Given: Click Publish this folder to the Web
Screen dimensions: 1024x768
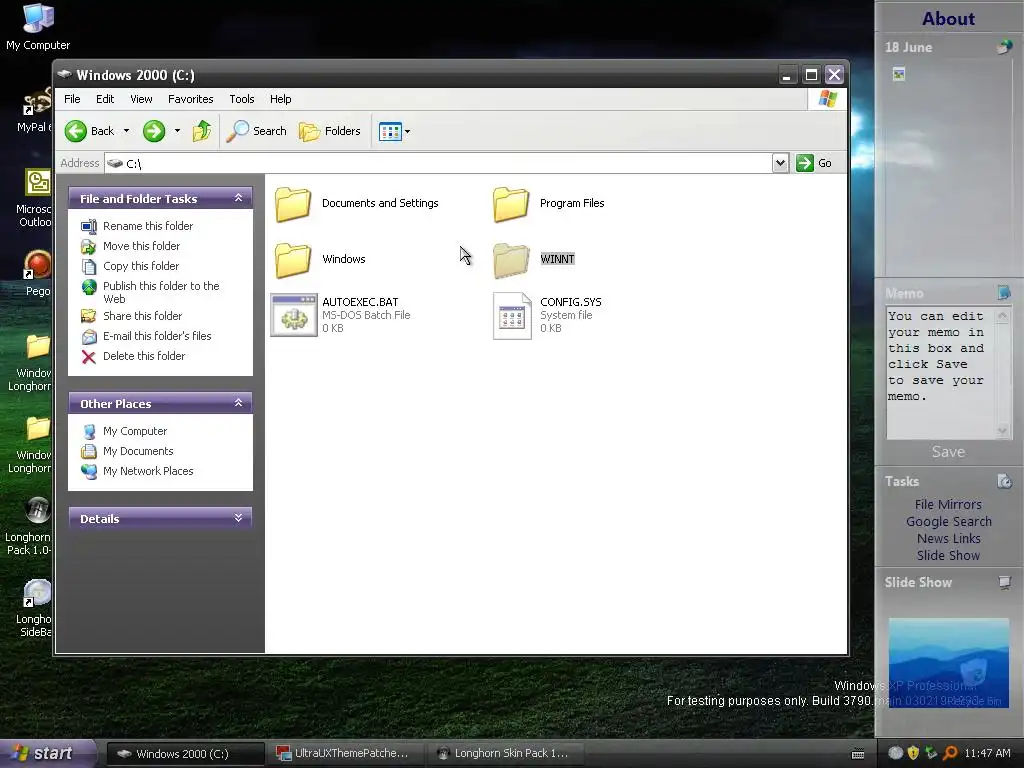Looking at the screenshot, I should click(x=161, y=292).
